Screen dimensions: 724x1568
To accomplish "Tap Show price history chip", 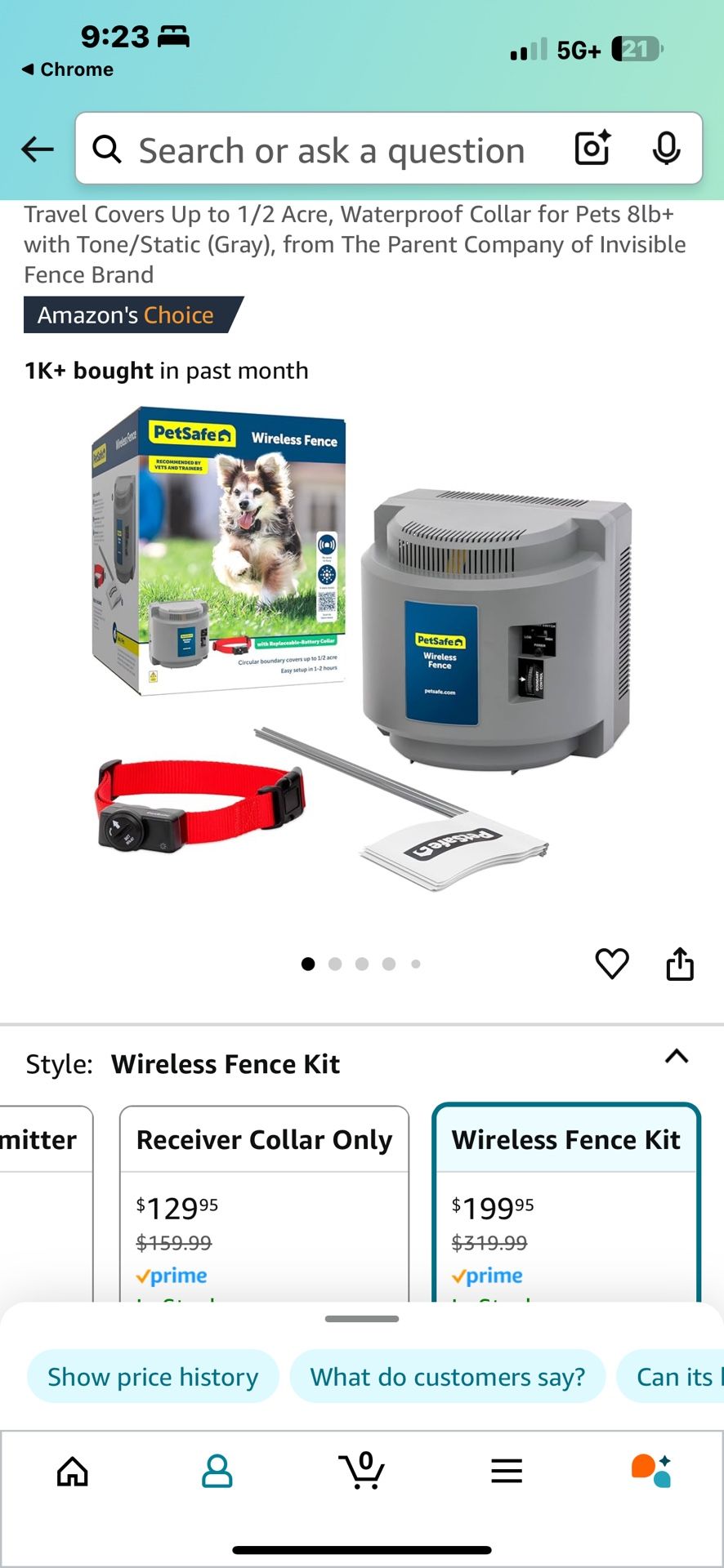I will click(153, 1377).
